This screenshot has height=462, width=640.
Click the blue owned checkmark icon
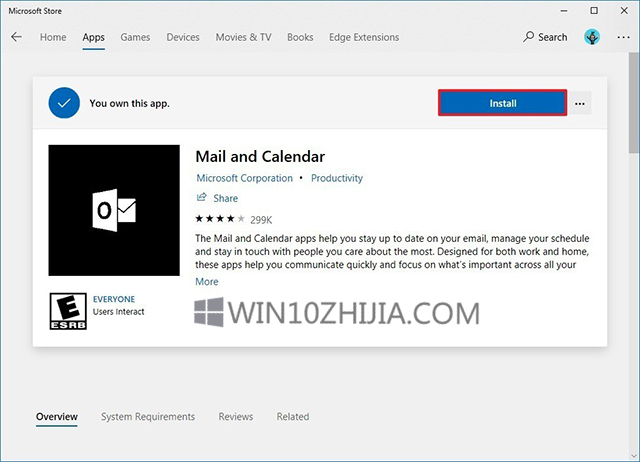pyautogui.click(x=64, y=103)
